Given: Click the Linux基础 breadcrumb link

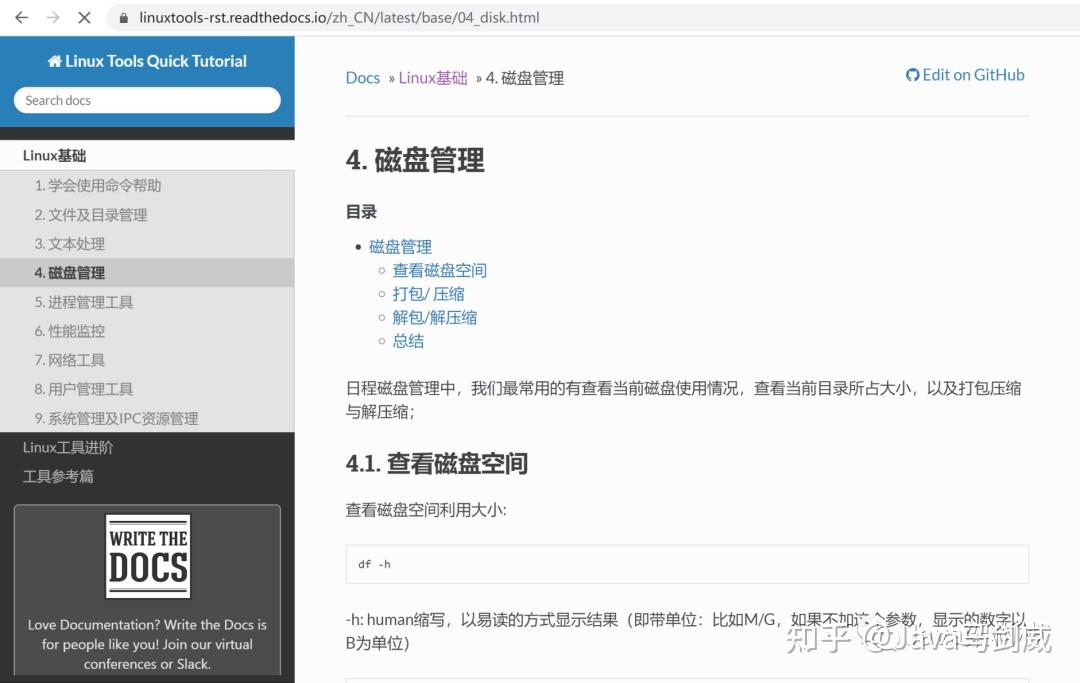Looking at the screenshot, I should [433, 78].
